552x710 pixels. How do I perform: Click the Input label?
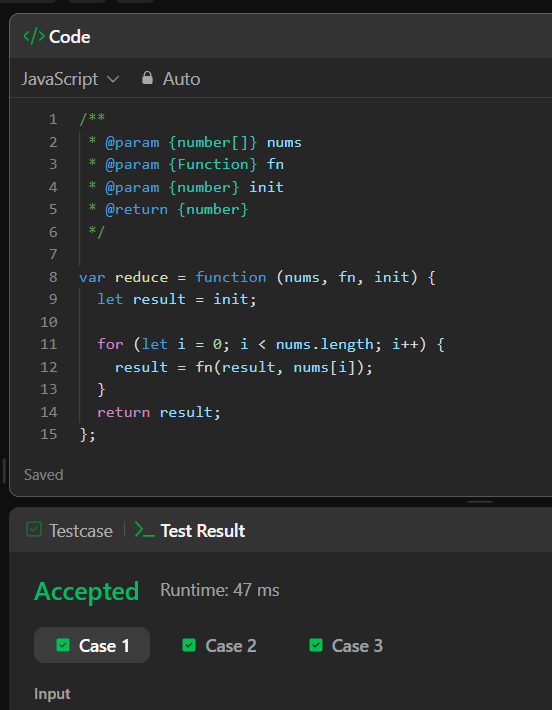click(52, 694)
